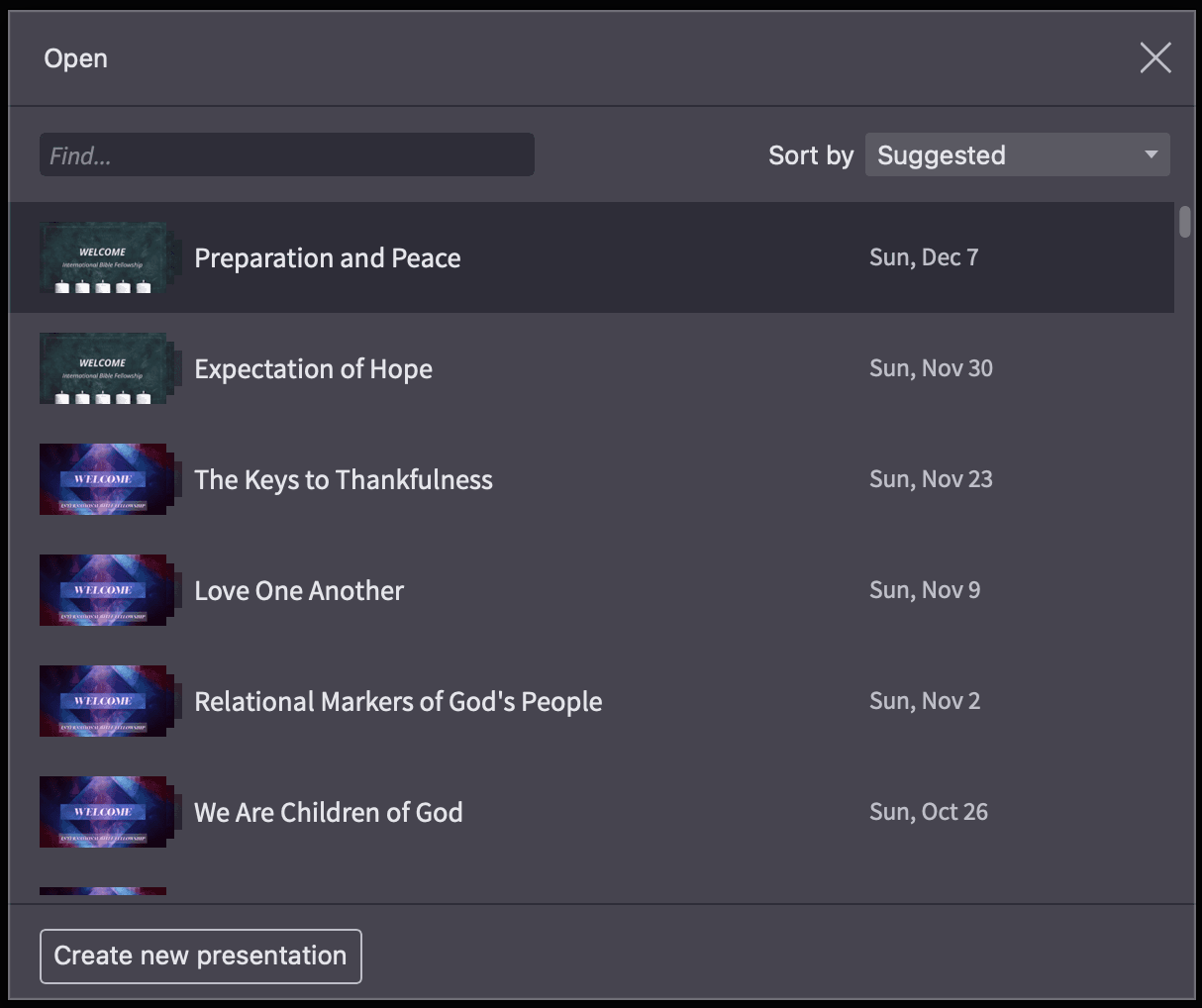Select The Keys to Thankfulness title
This screenshot has width=1202, height=1008.
tap(344, 480)
